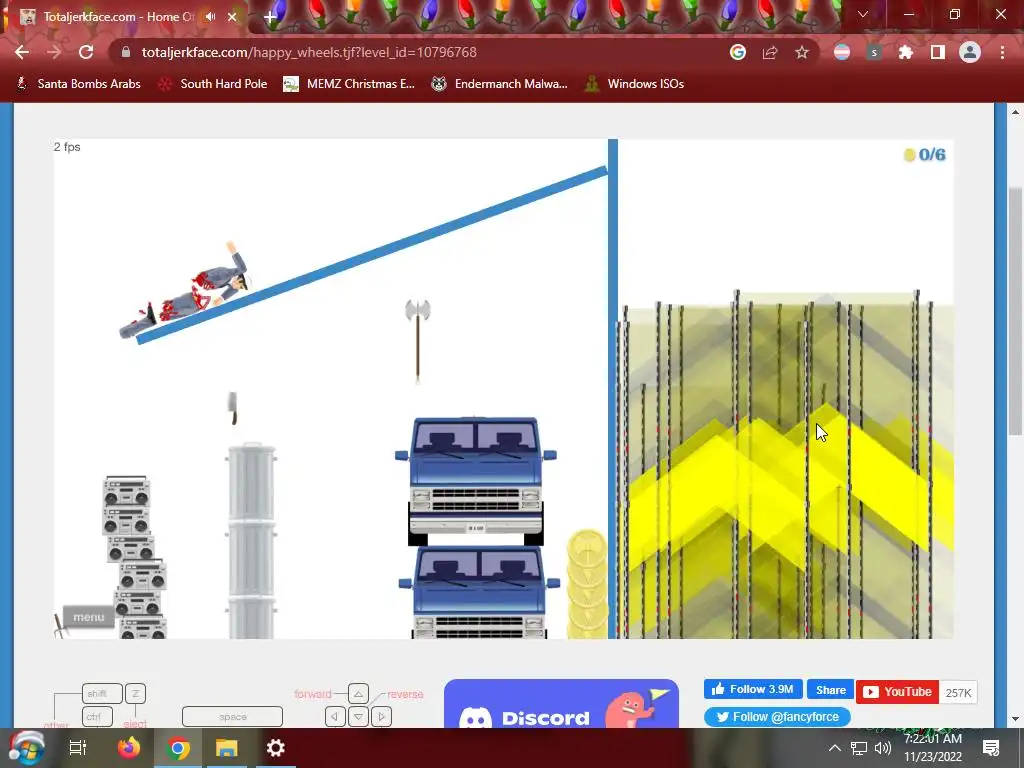Screen dimensions: 1024x768
Task: Open the notification center icon
Action: click(x=991, y=748)
